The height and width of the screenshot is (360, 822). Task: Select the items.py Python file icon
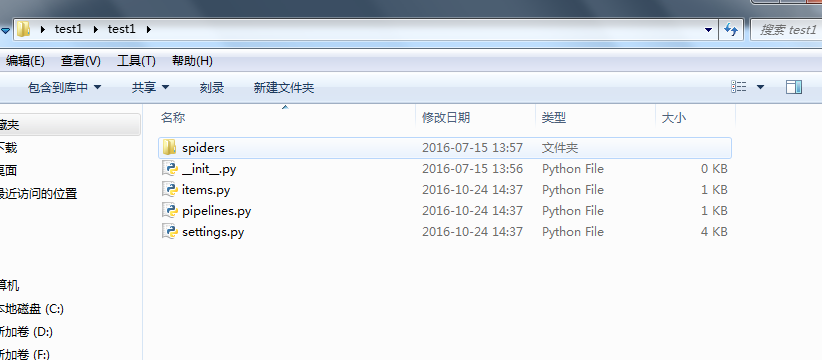[x=169, y=190]
